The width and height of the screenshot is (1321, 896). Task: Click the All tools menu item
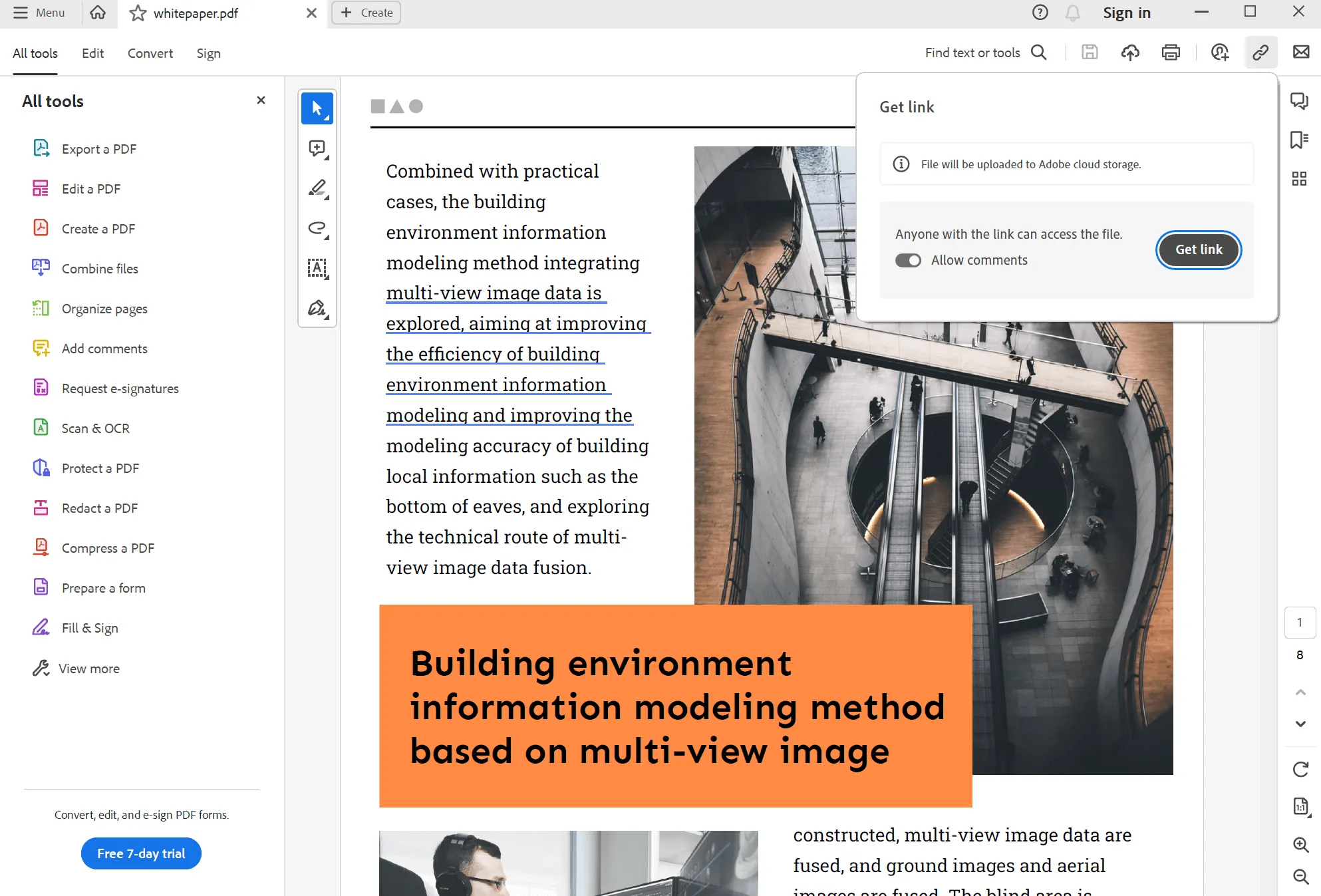pos(35,53)
